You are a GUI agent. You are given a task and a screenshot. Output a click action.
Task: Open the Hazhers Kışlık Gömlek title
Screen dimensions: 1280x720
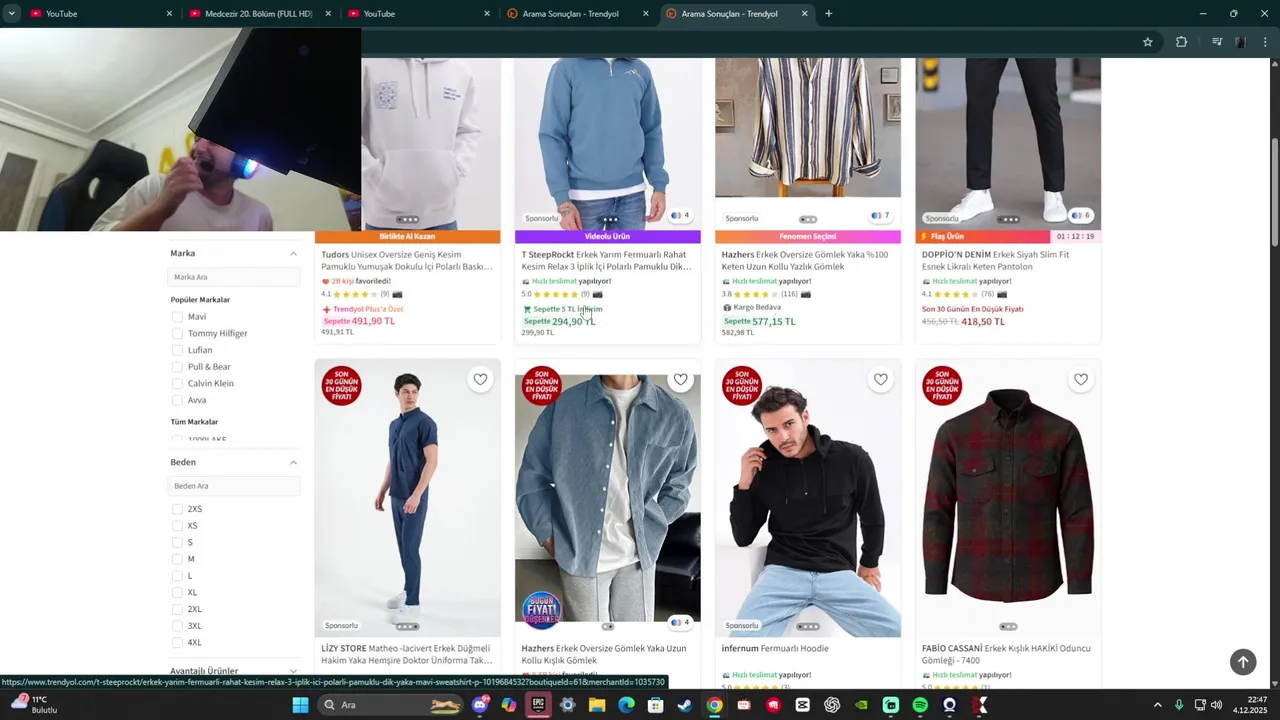[x=604, y=655]
